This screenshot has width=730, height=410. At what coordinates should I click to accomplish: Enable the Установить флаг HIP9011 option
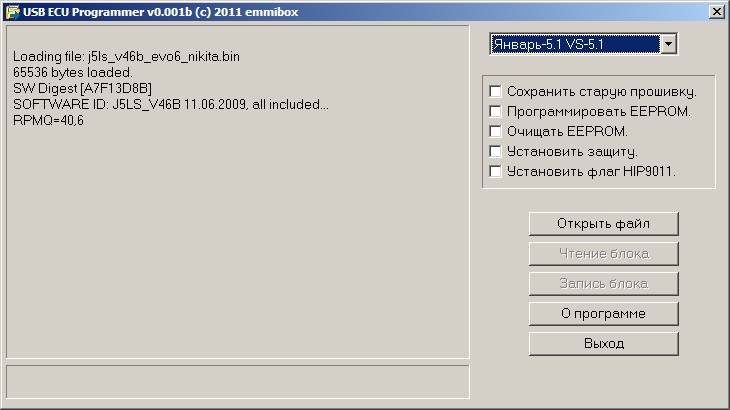[x=495, y=171]
